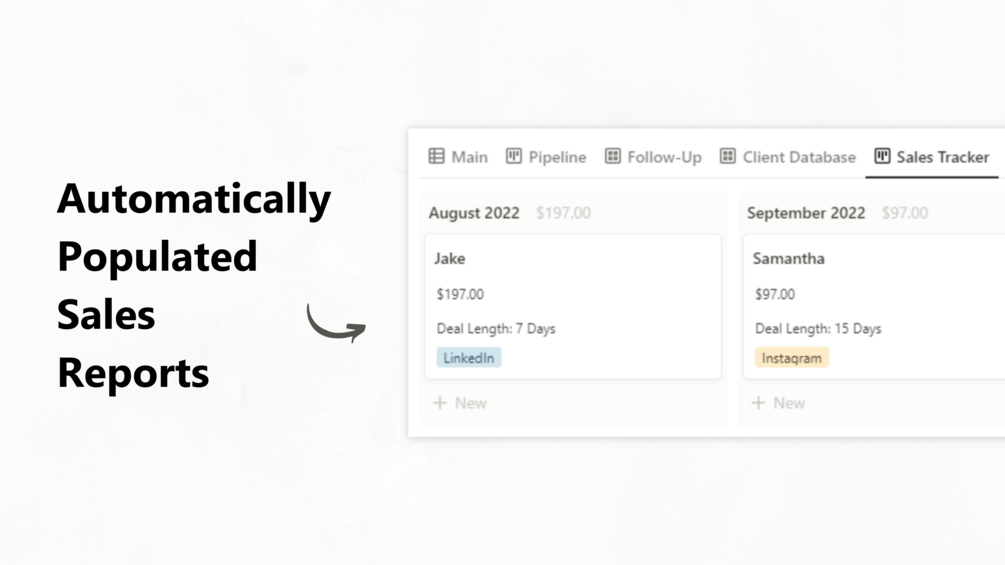Click the Sales Tracker board icon
Screen dimensions: 1005x565
pos(882,157)
